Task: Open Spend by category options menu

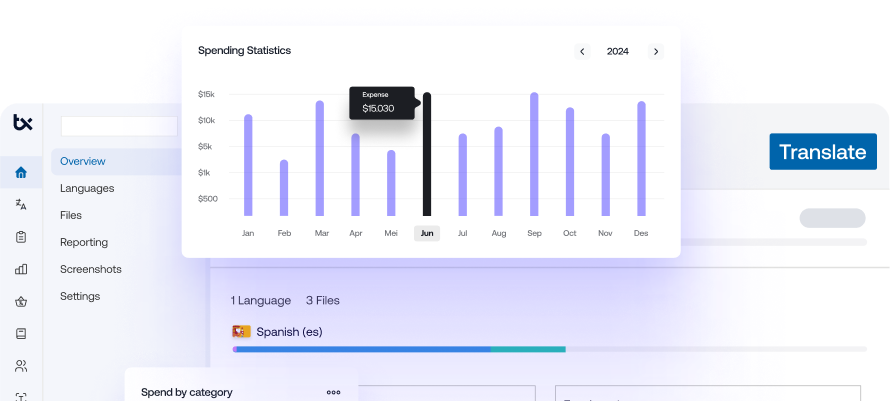Action: pos(334,392)
